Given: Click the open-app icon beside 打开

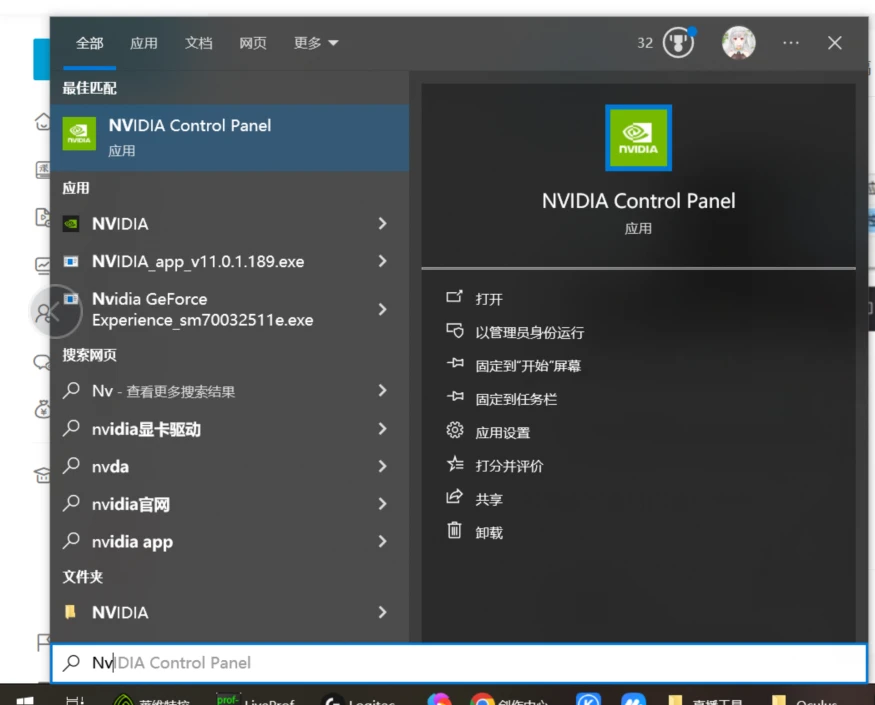Looking at the screenshot, I should tap(455, 296).
